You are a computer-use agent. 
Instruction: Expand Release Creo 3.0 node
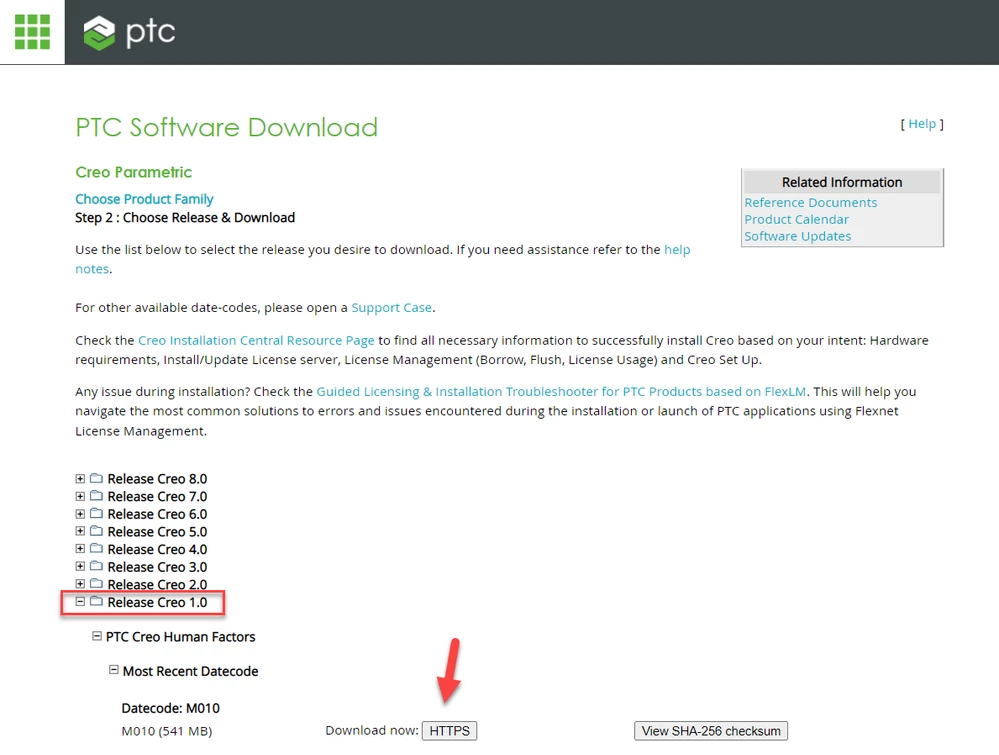(80, 566)
